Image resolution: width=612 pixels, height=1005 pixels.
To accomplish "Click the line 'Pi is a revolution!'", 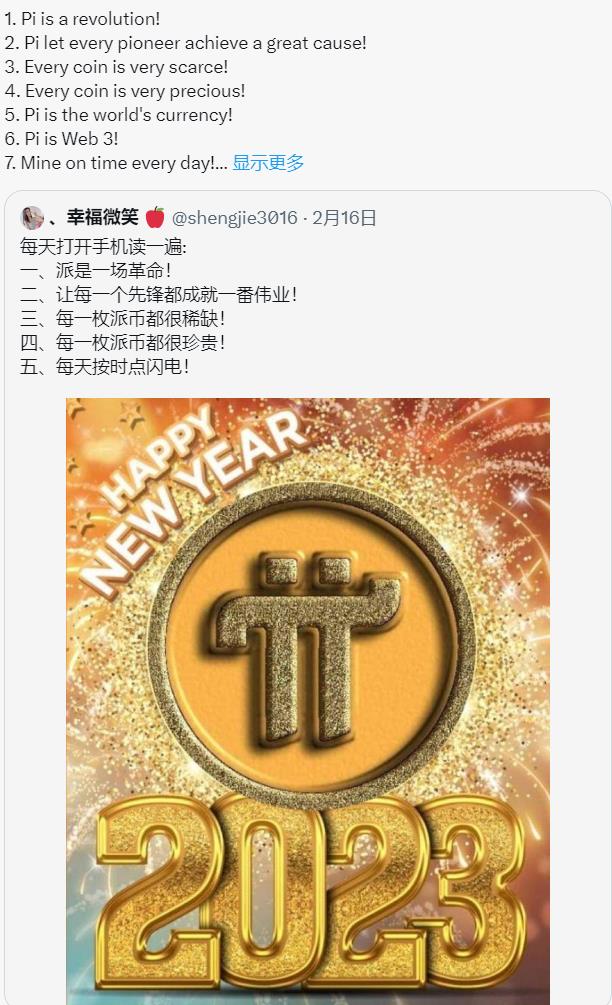I will point(82,19).
